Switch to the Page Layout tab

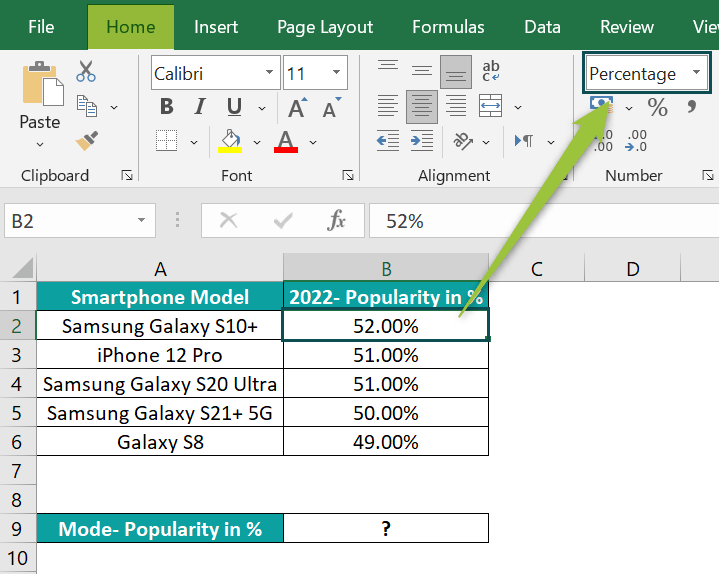tap(325, 27)
